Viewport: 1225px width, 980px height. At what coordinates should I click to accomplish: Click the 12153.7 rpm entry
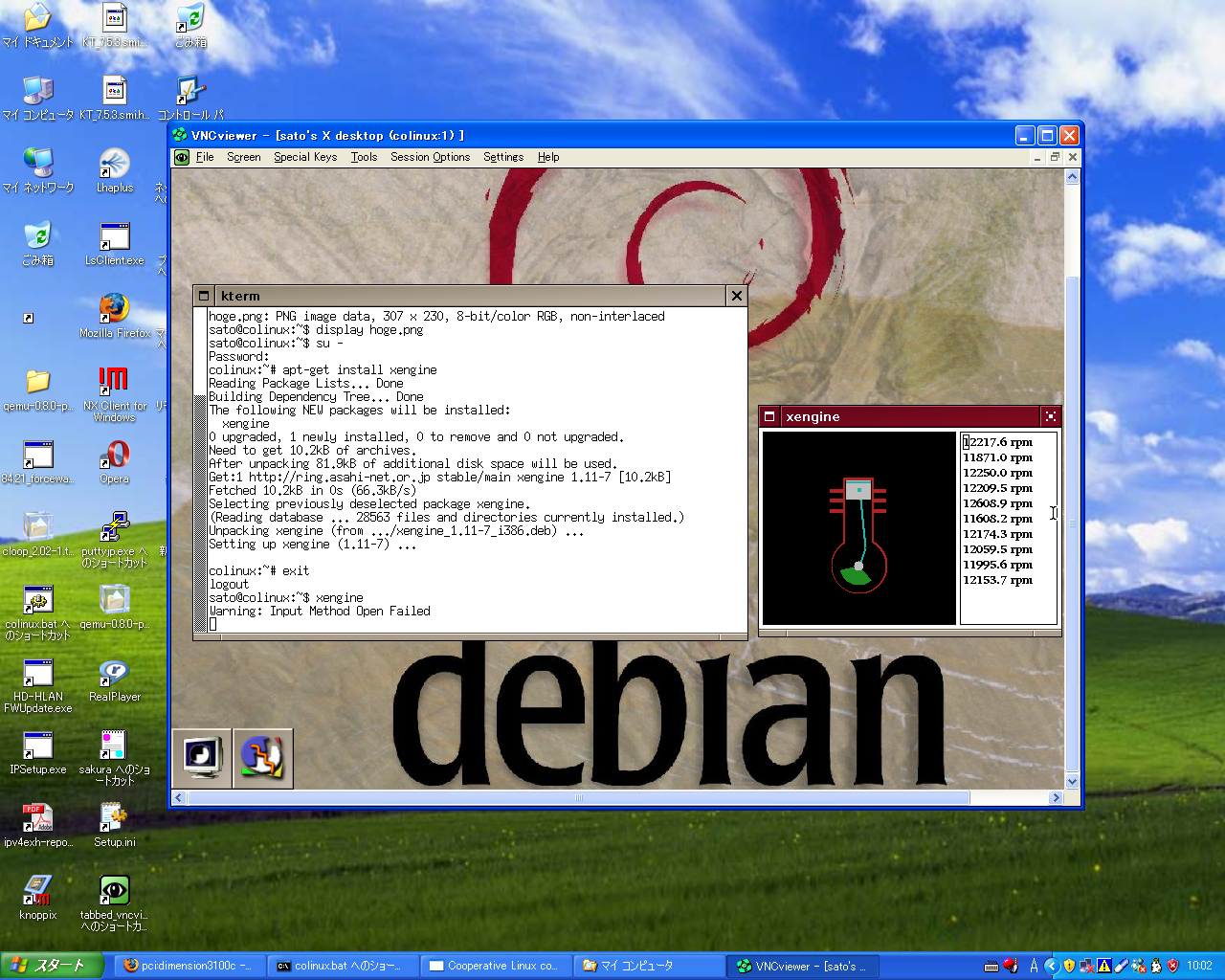(x=998, y=580)
